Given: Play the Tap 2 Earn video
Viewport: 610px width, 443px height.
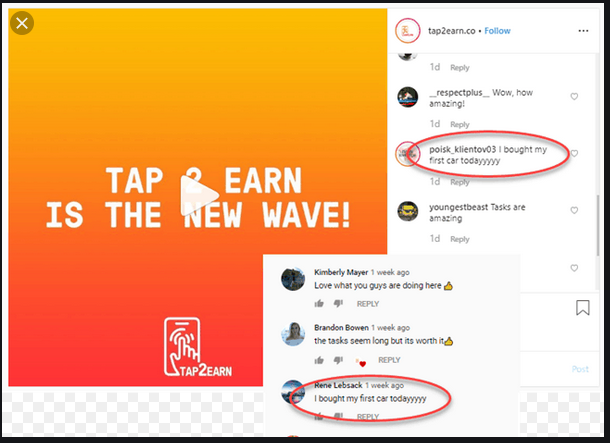Looking at the screenshot, I should pos(199,196).
